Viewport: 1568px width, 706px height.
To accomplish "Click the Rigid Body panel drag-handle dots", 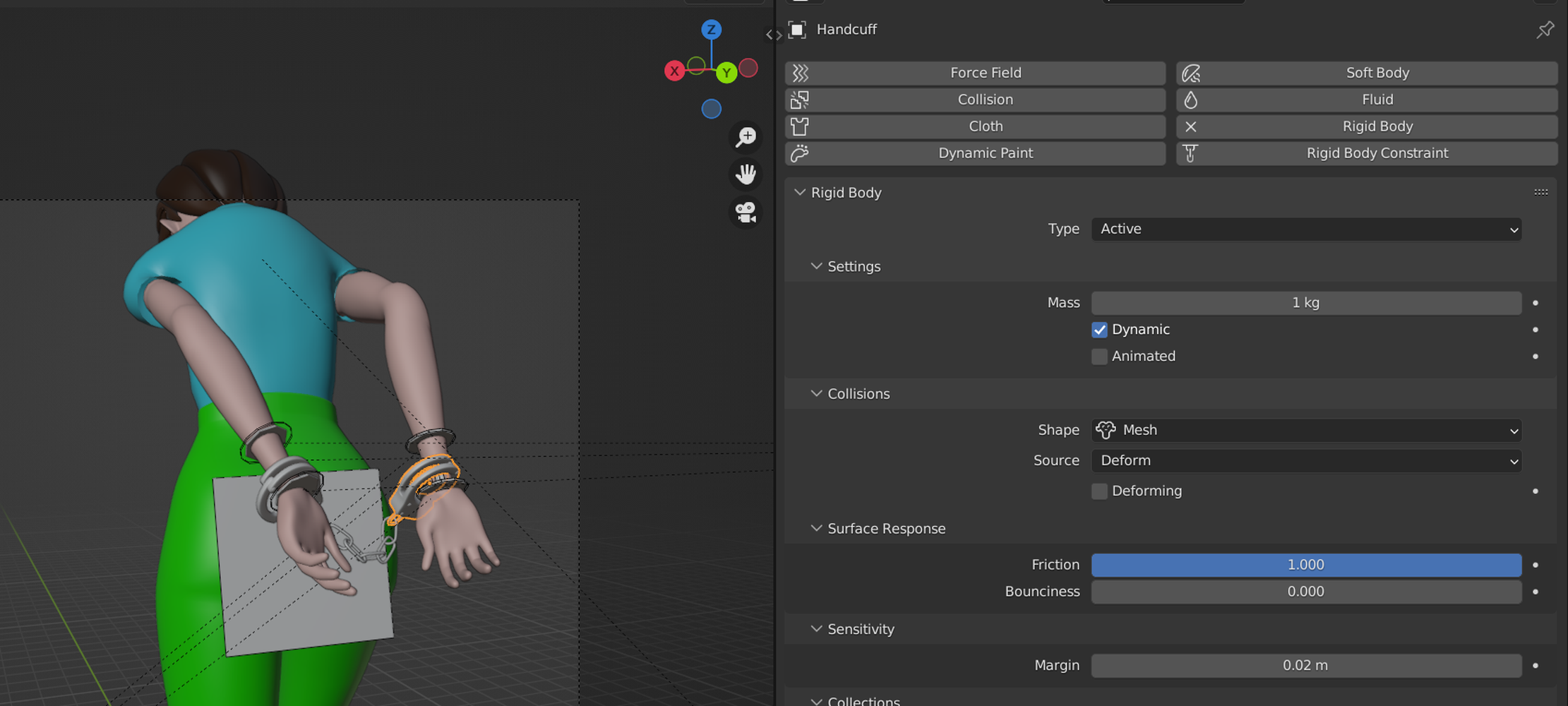I will [1540, 192].
